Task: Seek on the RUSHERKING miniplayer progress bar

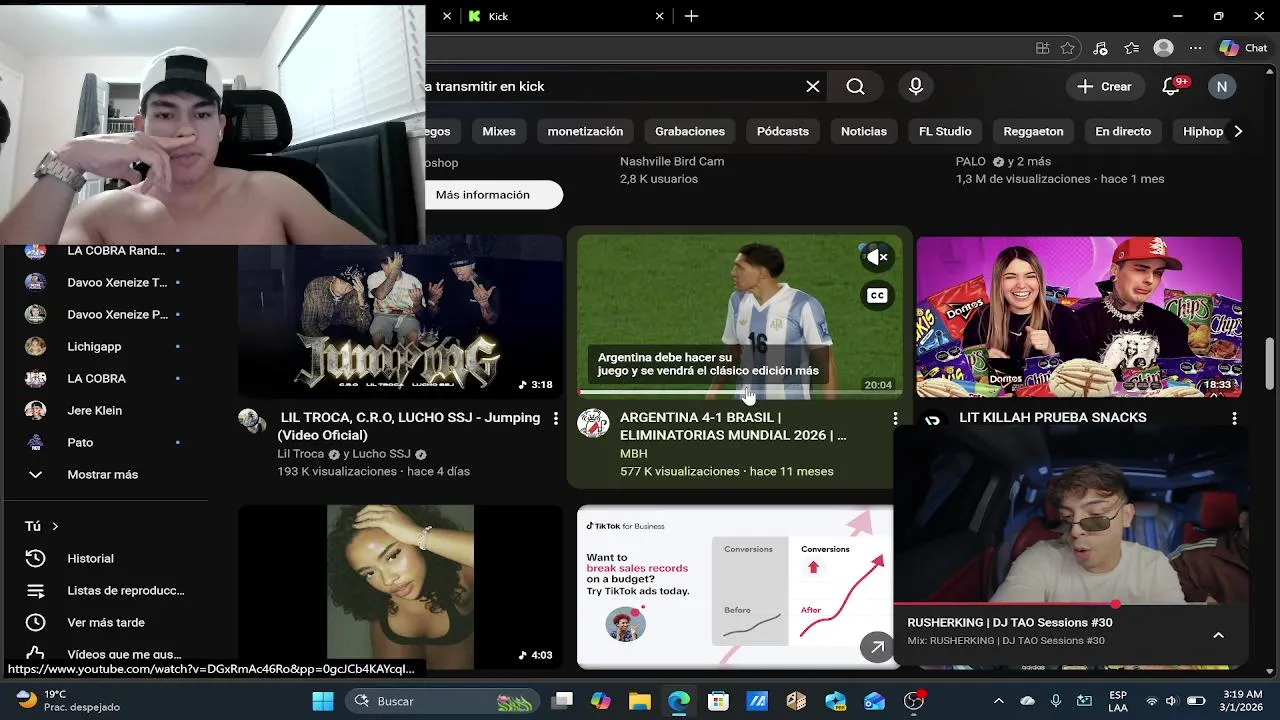Action: point(1070,604)
